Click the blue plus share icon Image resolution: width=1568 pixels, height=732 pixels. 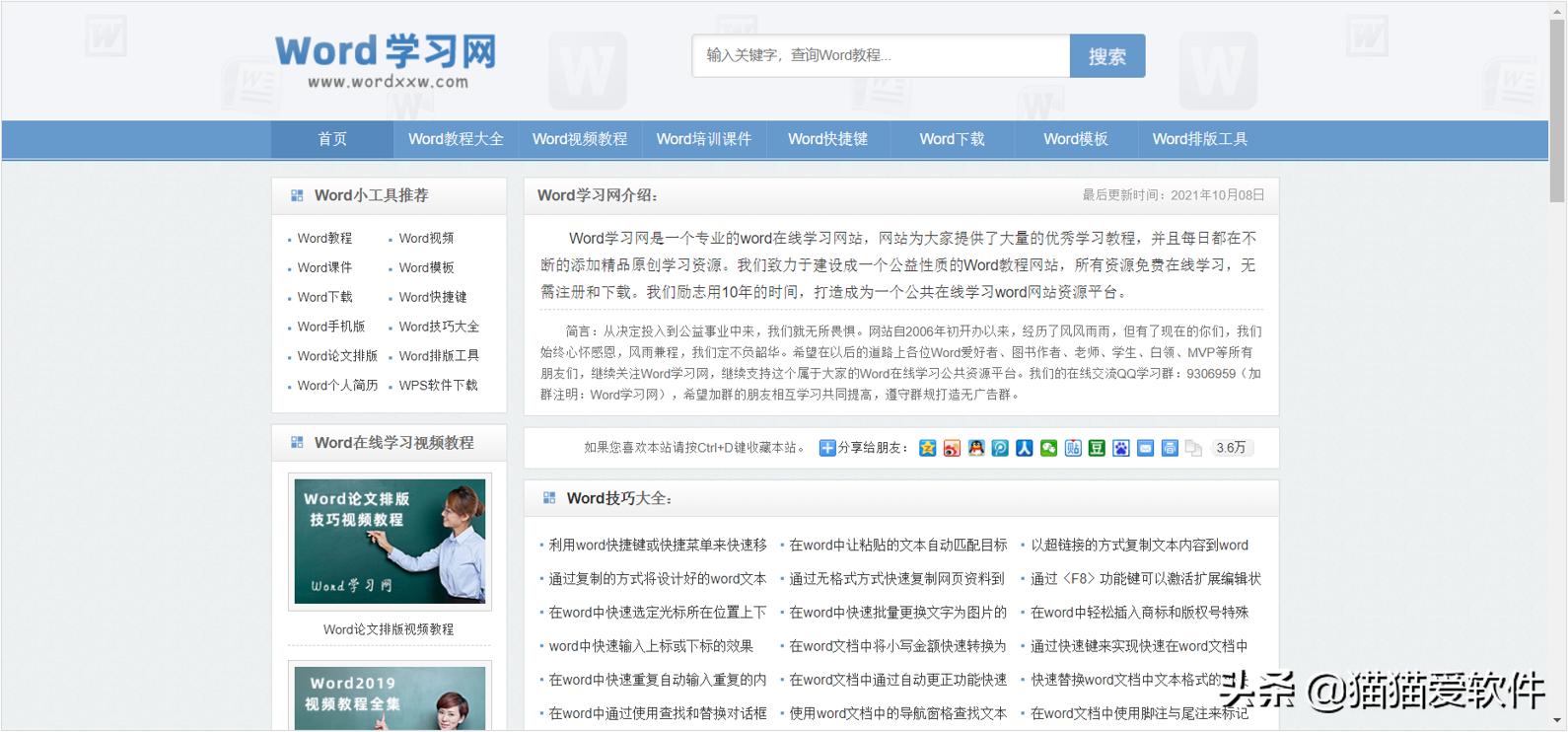tap(827, 448)
